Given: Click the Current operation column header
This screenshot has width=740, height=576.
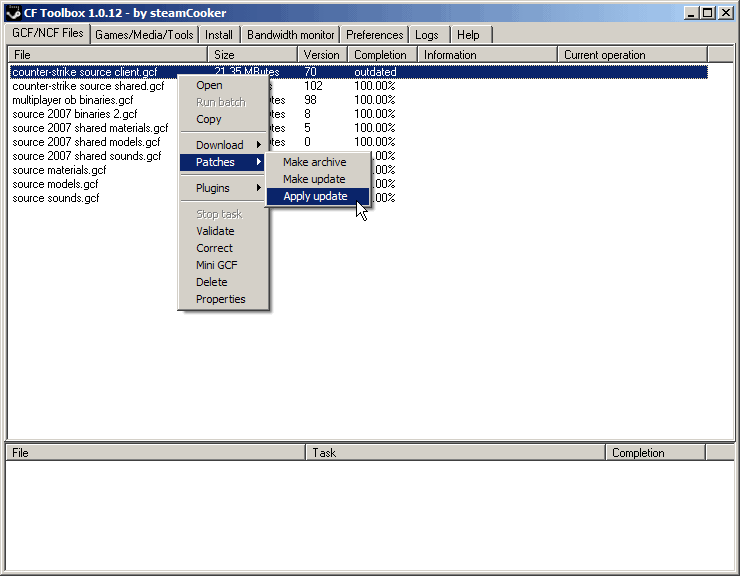Looking at the screenshot, I should click(x=632, y=55).
